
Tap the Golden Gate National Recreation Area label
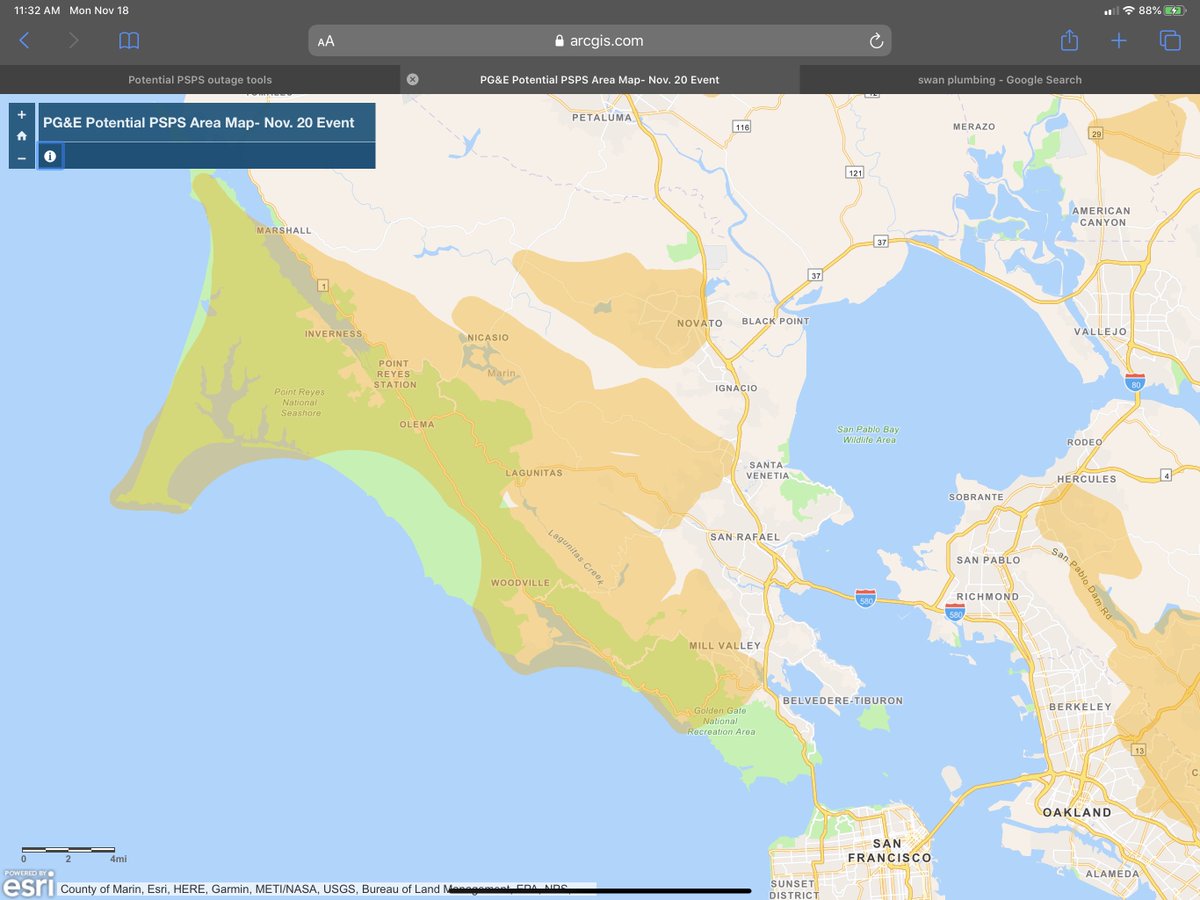click(x=722, y=721)
